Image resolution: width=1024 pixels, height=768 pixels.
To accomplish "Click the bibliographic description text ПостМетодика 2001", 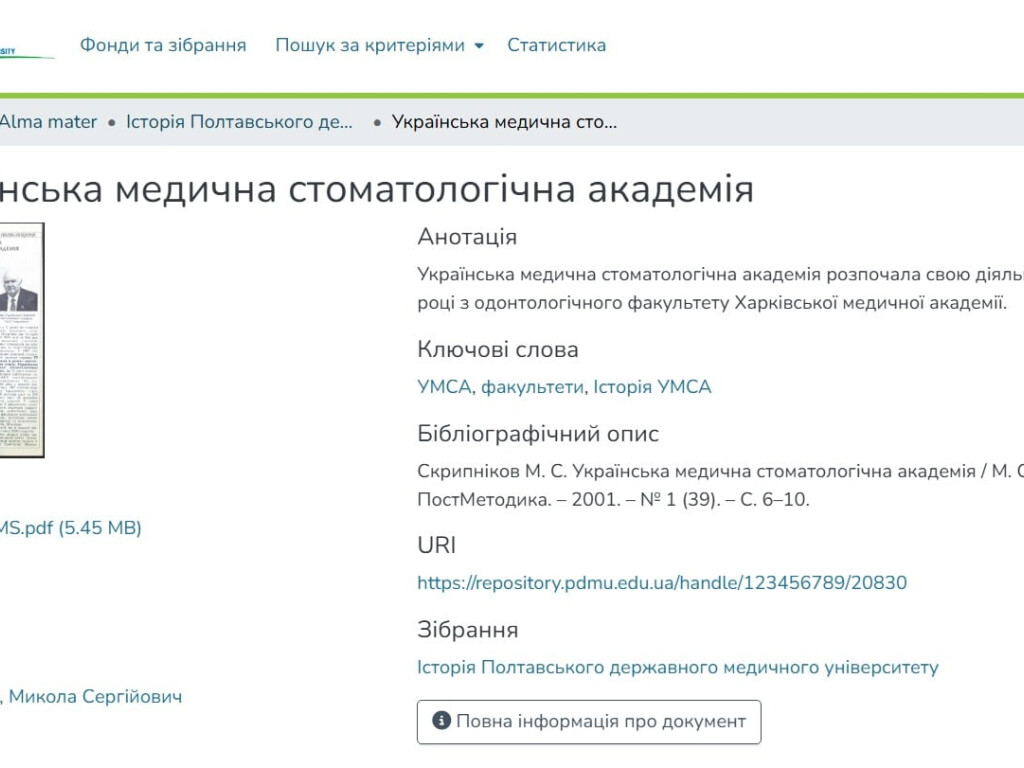I will point(612,500).
